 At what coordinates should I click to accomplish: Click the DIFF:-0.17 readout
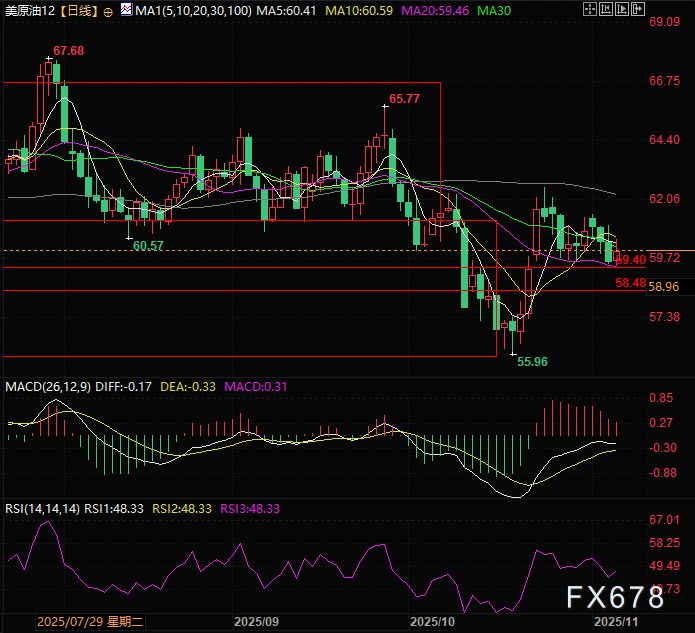pos(124,386)
